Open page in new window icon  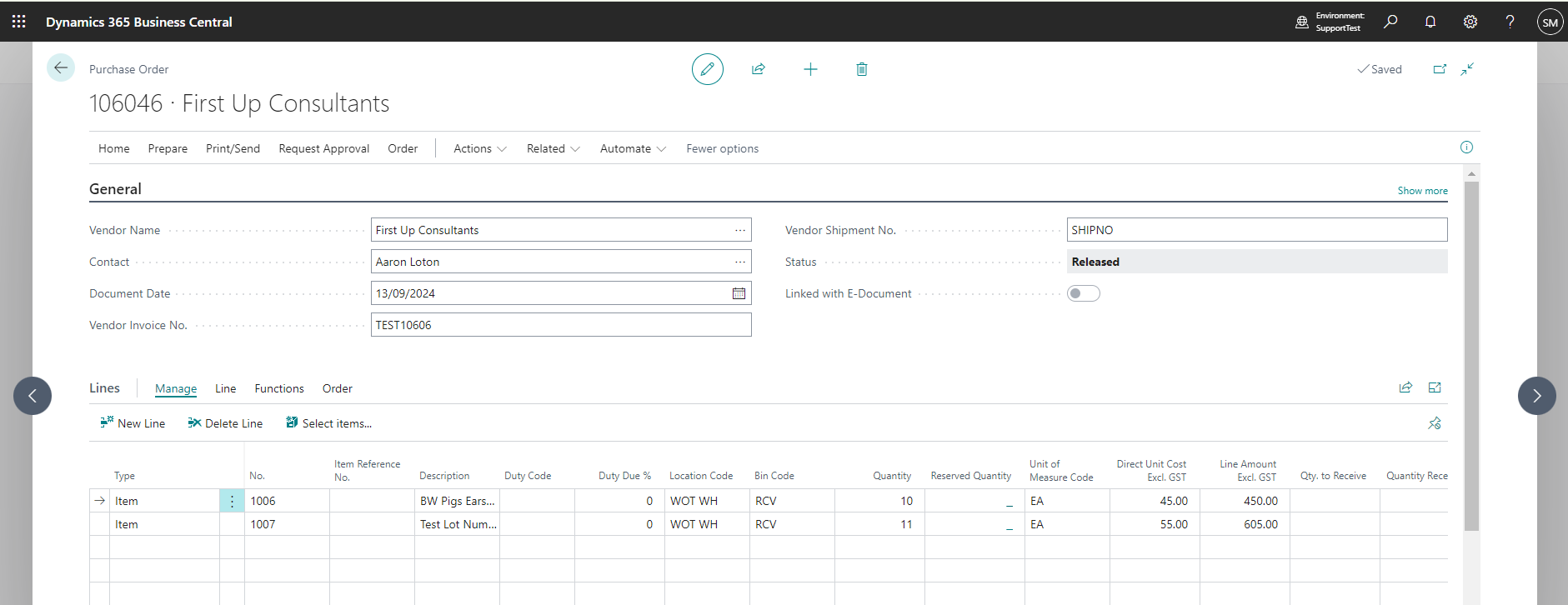1440,69
